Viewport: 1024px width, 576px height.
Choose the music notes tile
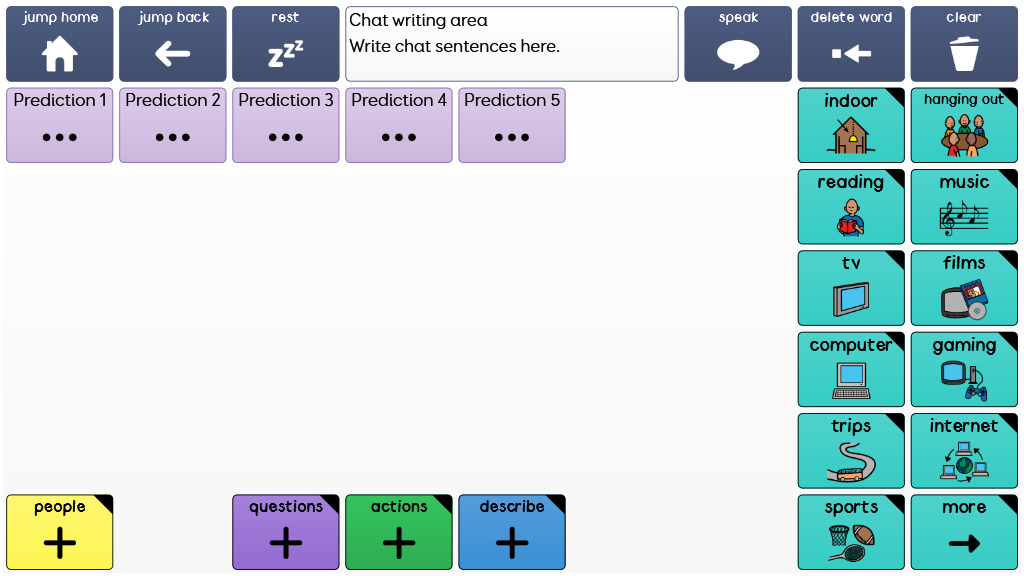click(x=964, y=207)
